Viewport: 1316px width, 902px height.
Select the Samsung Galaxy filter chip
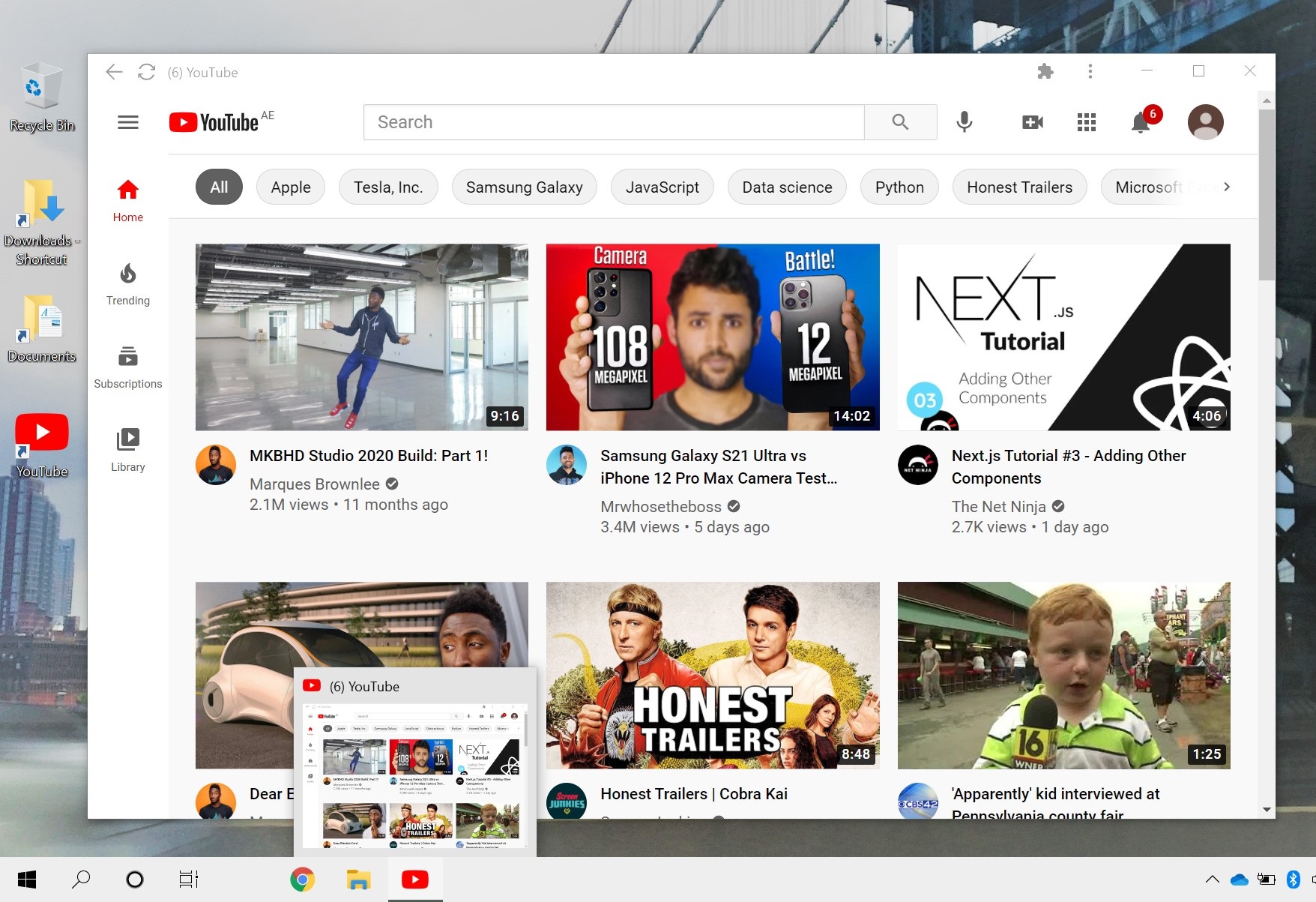(524, 187)
